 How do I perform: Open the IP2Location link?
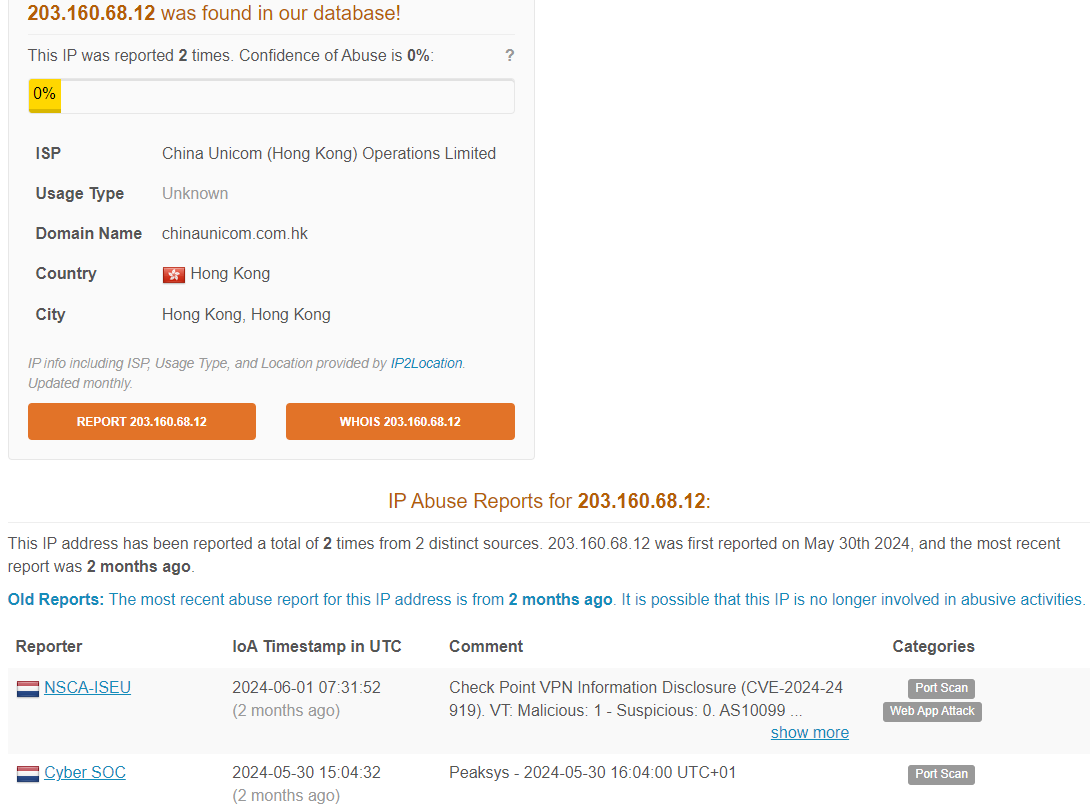tap(426, 363)
